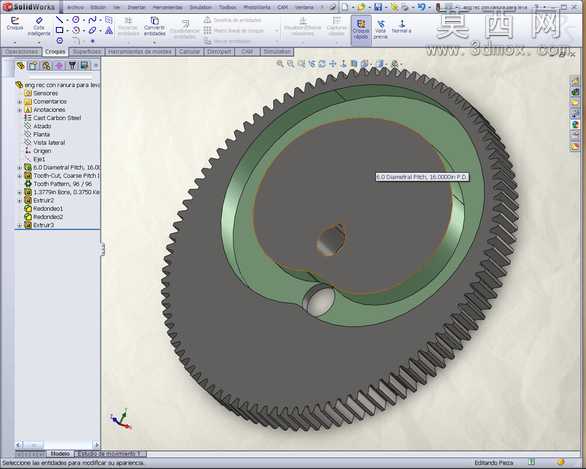Open the PropertyManager panel tab
This screenshot has width=586, height=469.
[33, 66]
